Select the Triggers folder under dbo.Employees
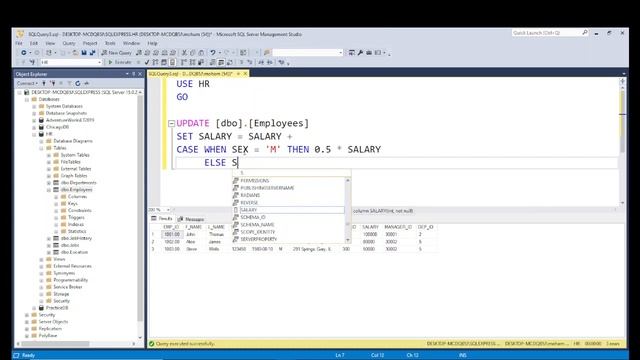The width and height of the screenshot is (640, 360). click(76, 217)
